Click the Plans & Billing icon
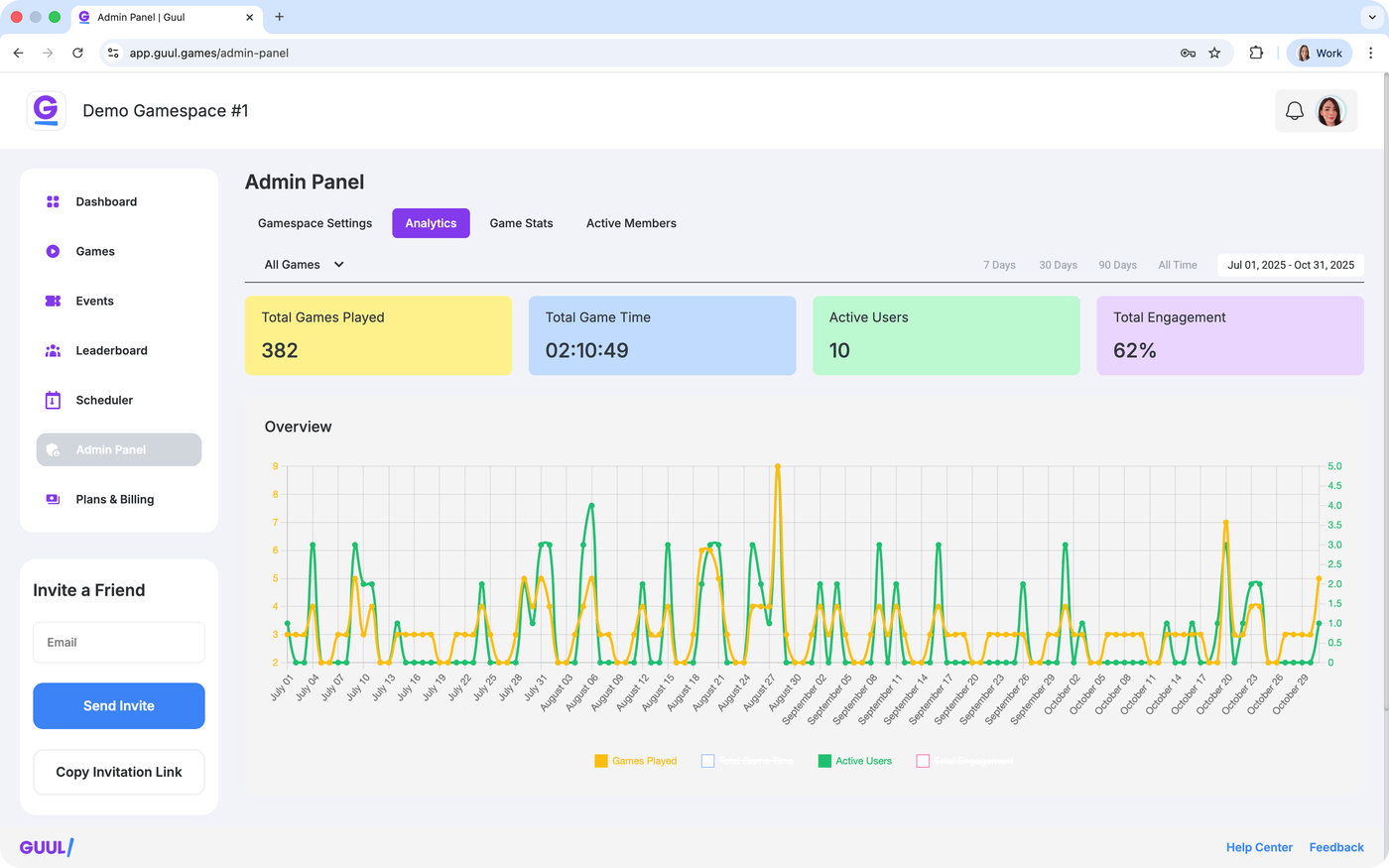Image resolution: width=1389 pixels, height=868 pixels. pyautogui.click(x=53, y=500)
